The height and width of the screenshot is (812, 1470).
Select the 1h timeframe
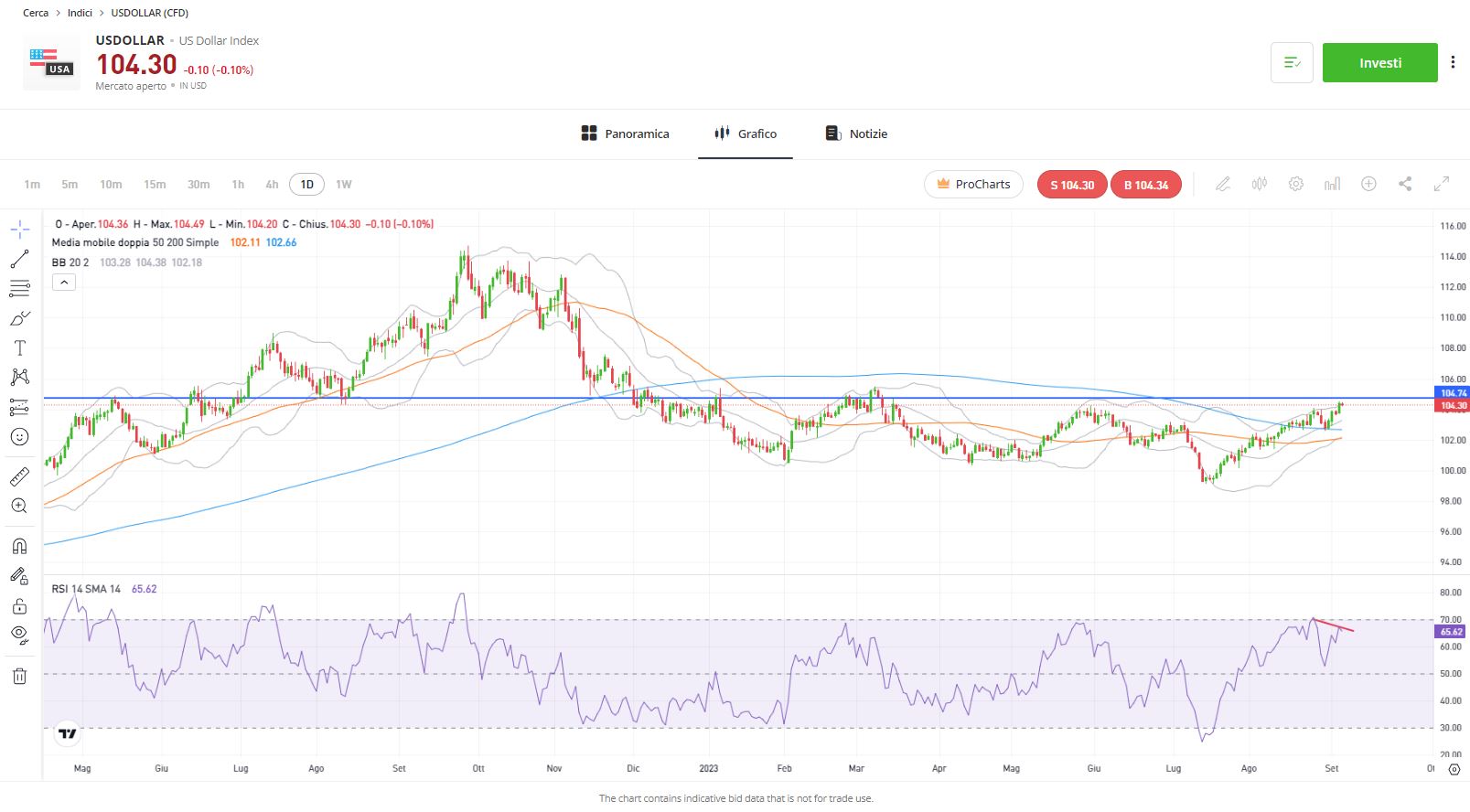click(x=238, y=184)
